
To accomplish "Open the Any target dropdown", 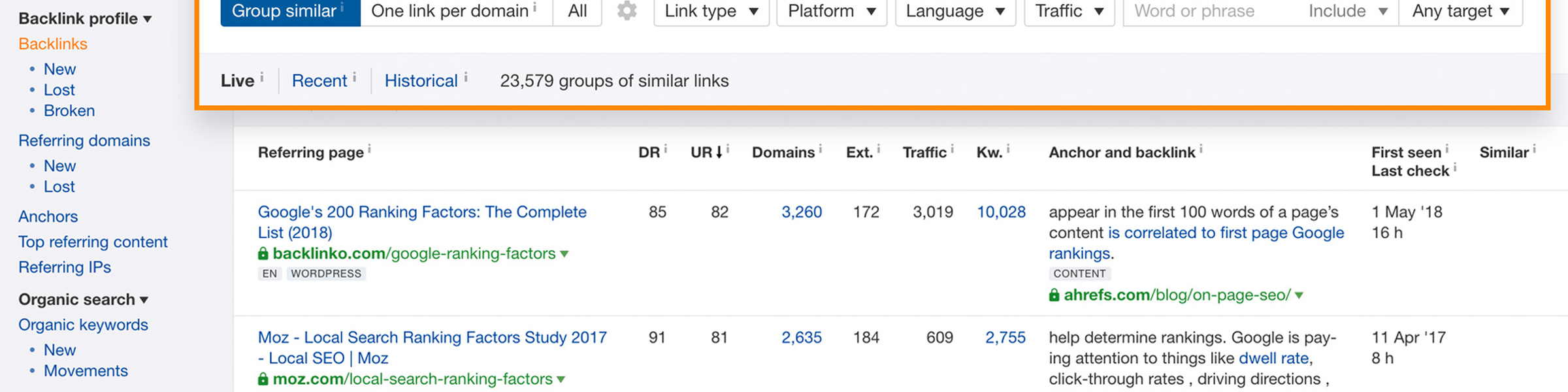I will point(1460,11).
